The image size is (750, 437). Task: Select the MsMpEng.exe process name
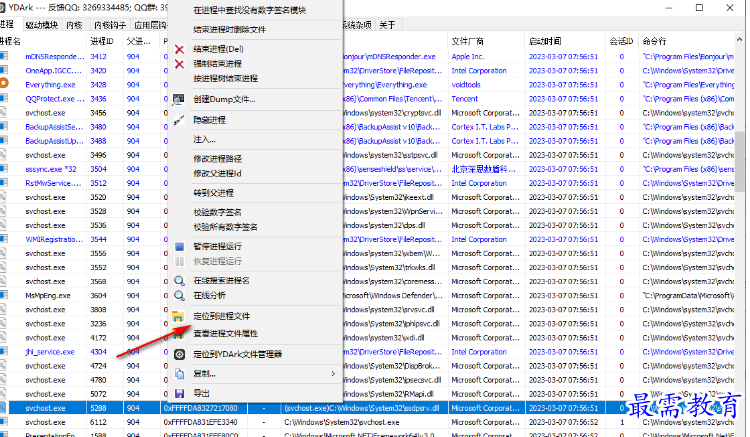coord(48,296)
